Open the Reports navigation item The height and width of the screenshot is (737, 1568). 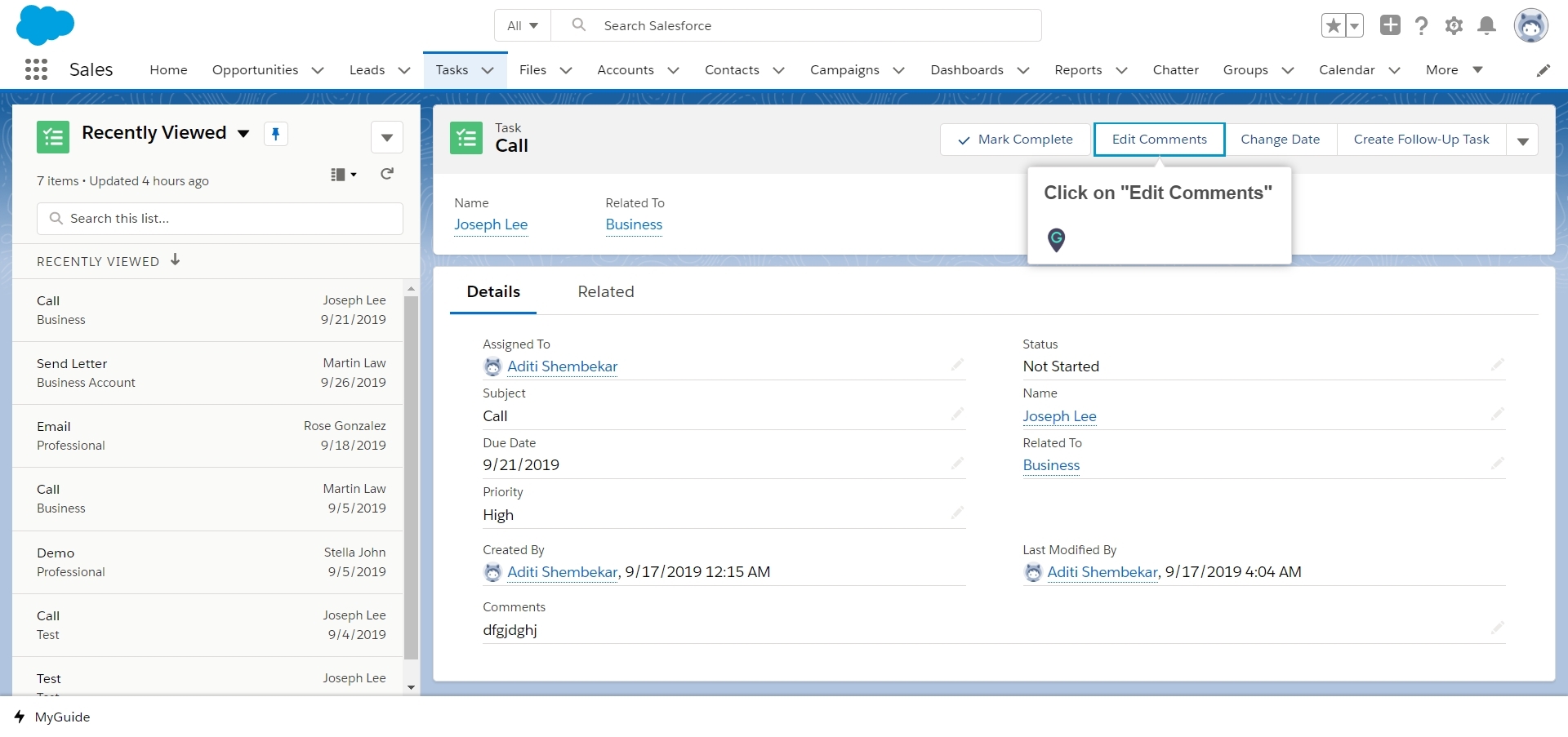[x=1078, y=70]
